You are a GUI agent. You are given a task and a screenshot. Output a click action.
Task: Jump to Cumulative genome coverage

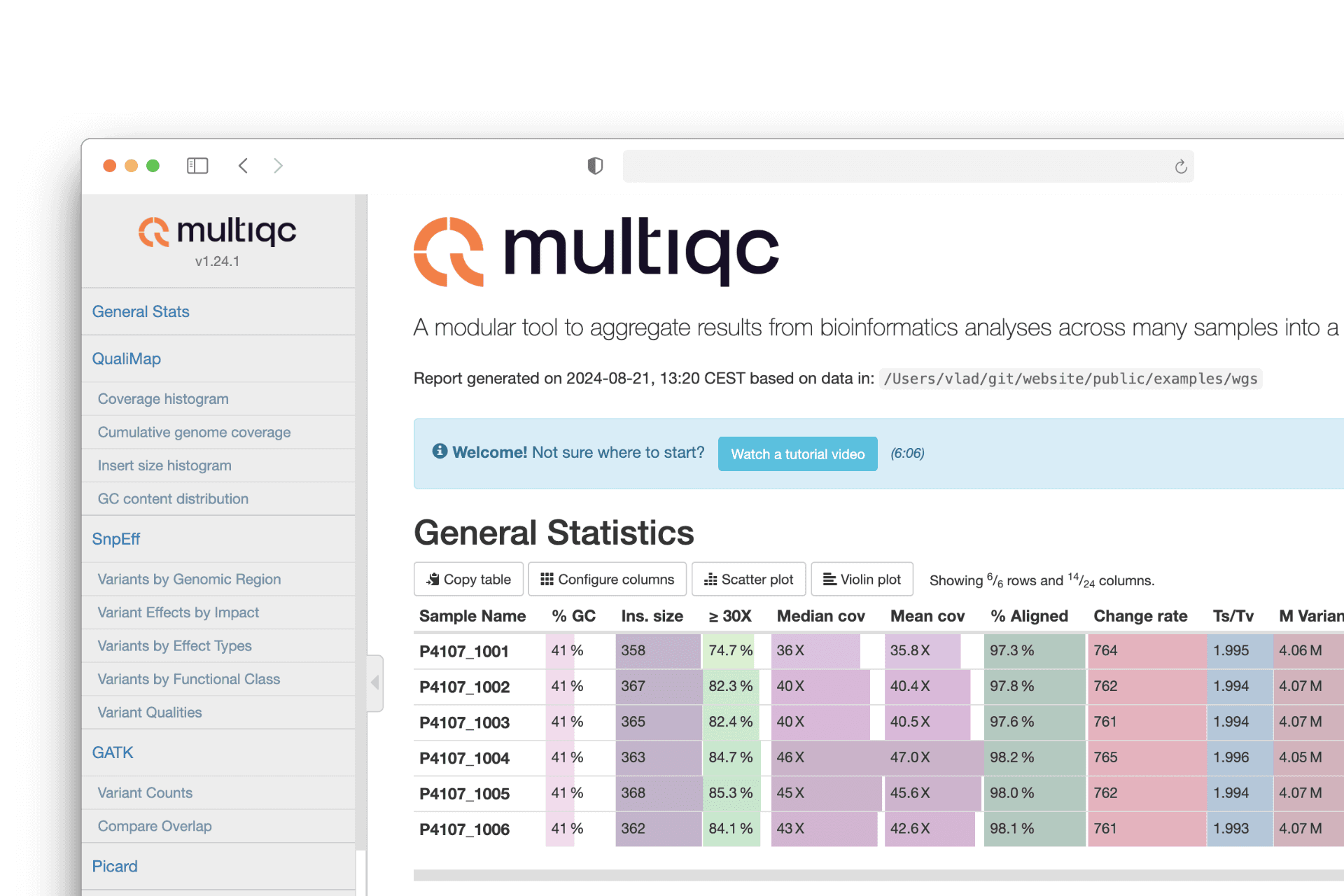[x=194, y=433]
